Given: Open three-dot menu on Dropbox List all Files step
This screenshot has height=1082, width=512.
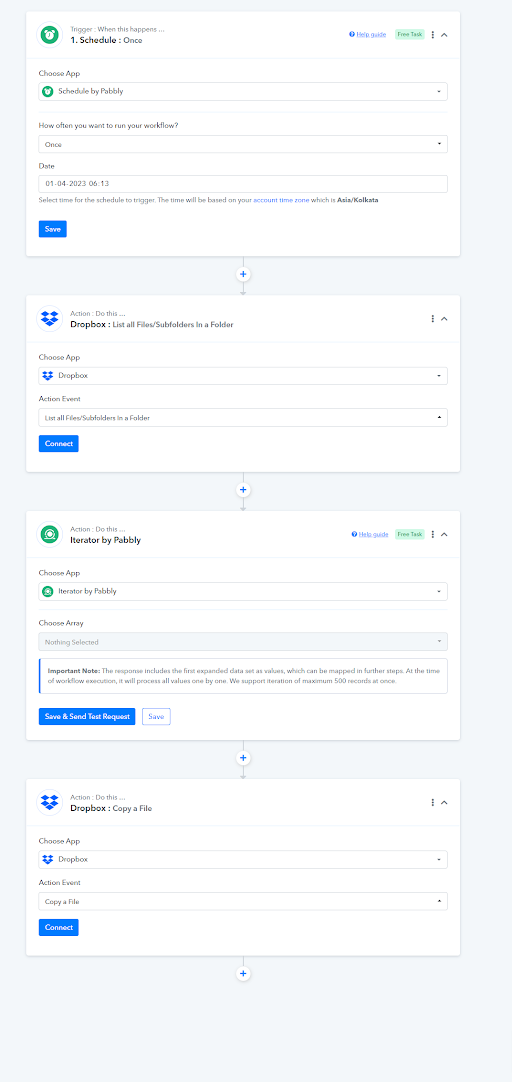Looking at the screenshot, I should coord(433,319).
